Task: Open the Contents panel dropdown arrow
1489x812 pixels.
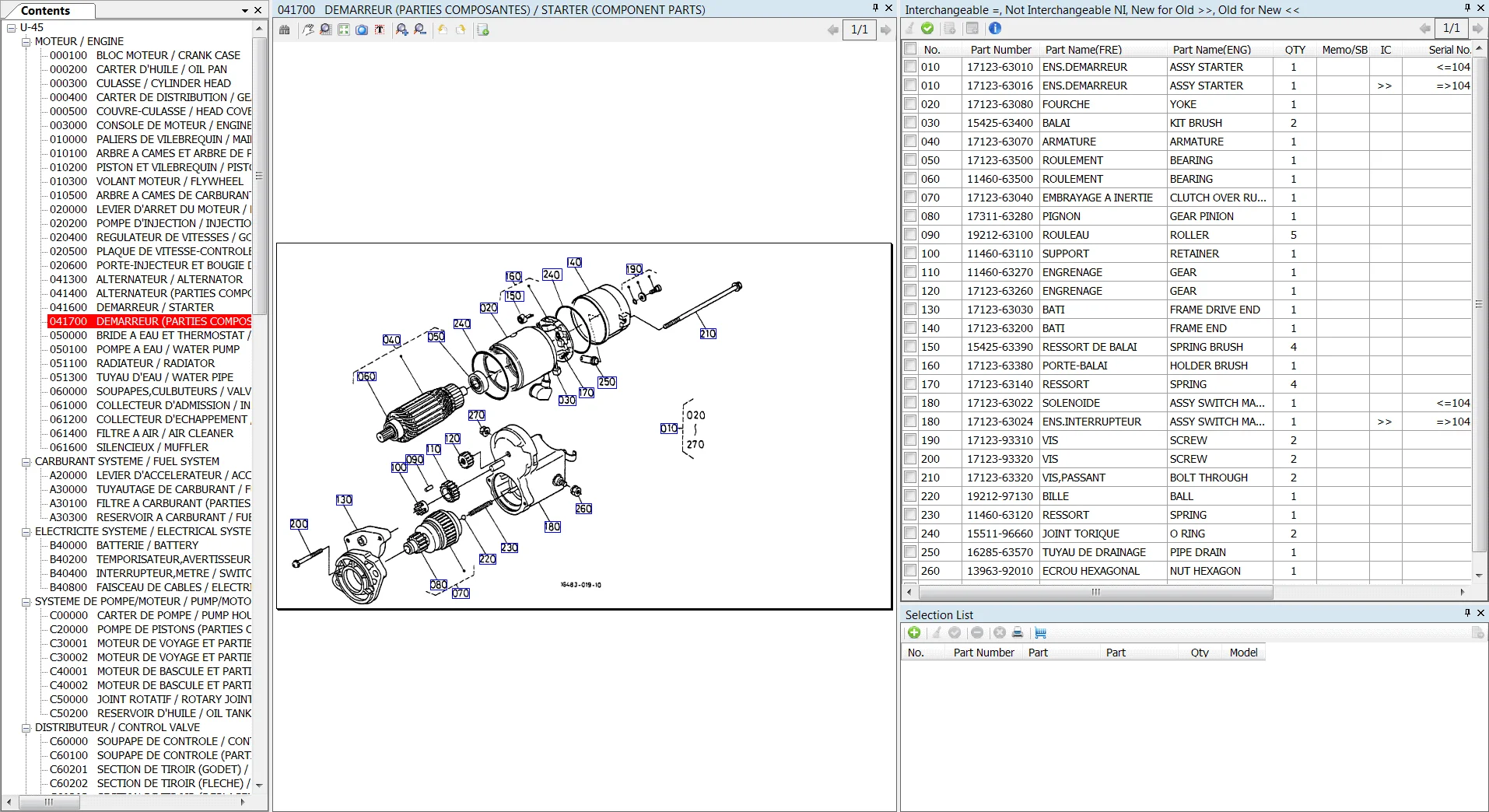Action: (245, 11)
